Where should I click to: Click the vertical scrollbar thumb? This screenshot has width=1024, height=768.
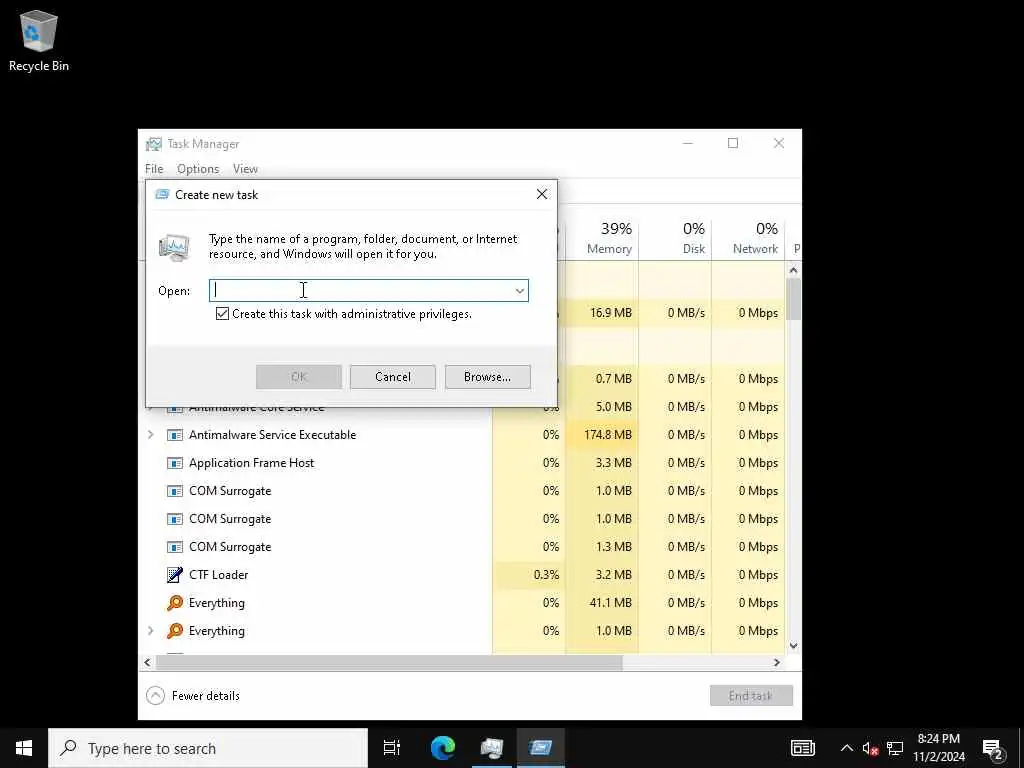(793, 299)
